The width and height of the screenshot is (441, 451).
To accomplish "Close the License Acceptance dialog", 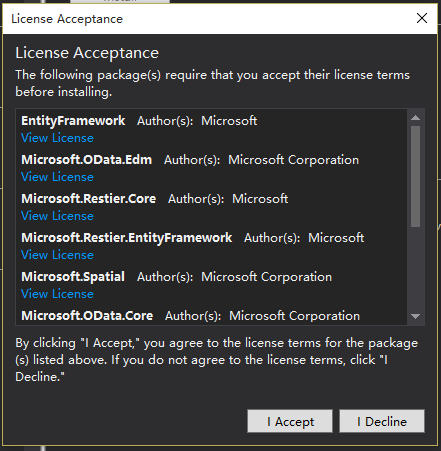I will 422,18.
